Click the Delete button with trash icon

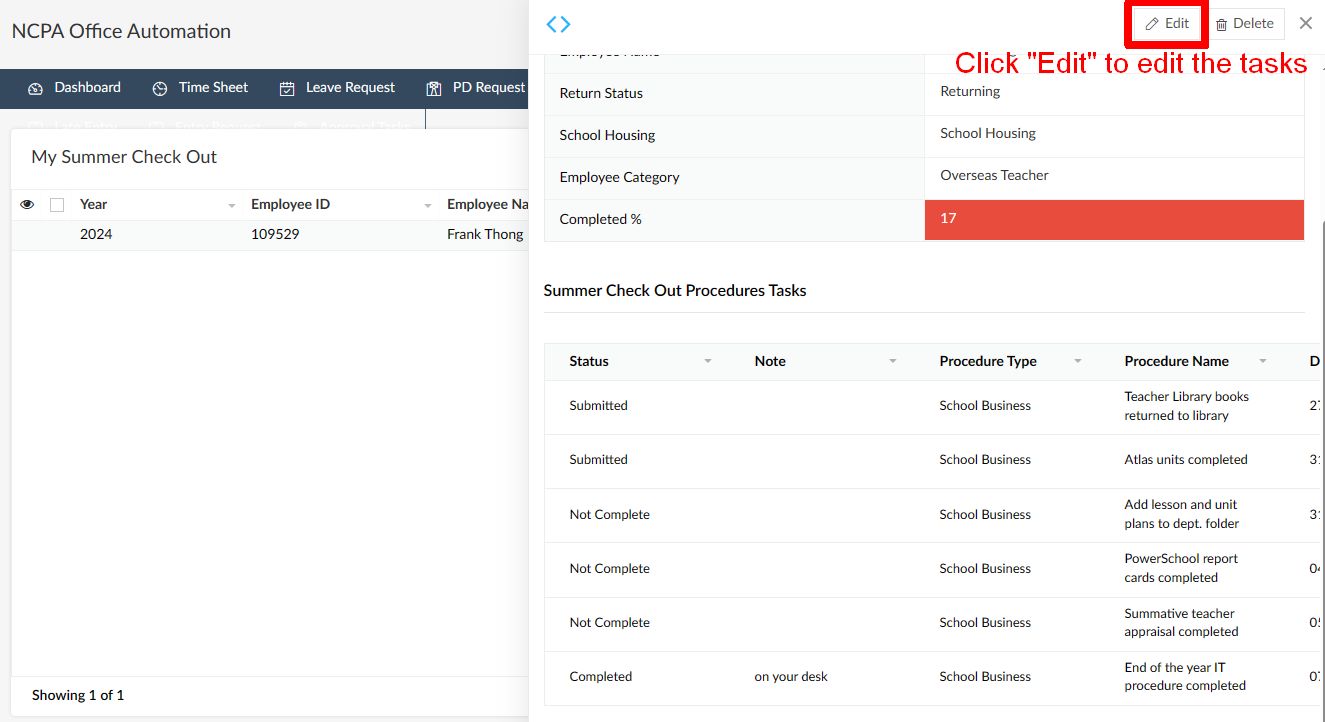point(1245,24)
